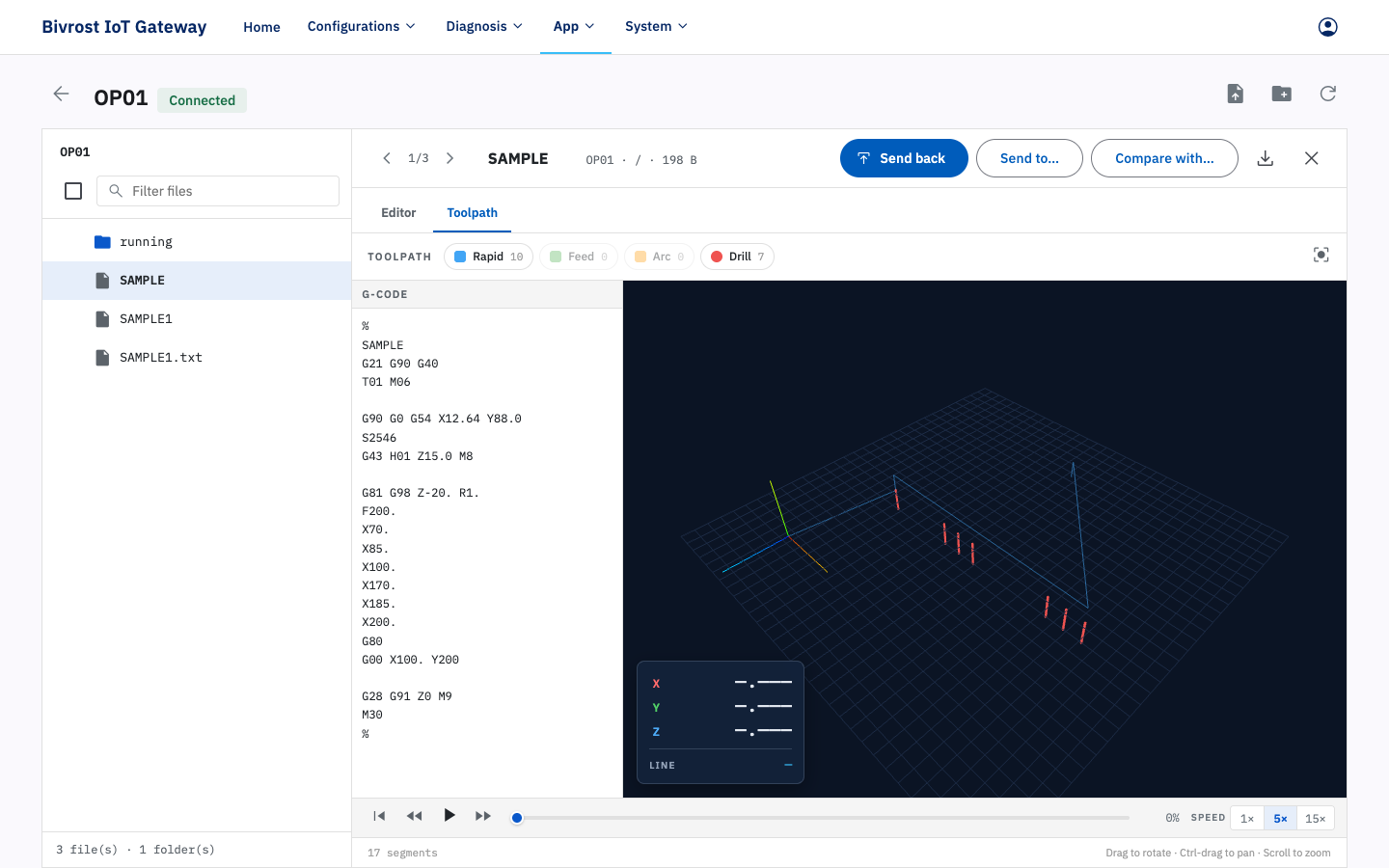Refresh the file list

click(x=1328, y=94)
